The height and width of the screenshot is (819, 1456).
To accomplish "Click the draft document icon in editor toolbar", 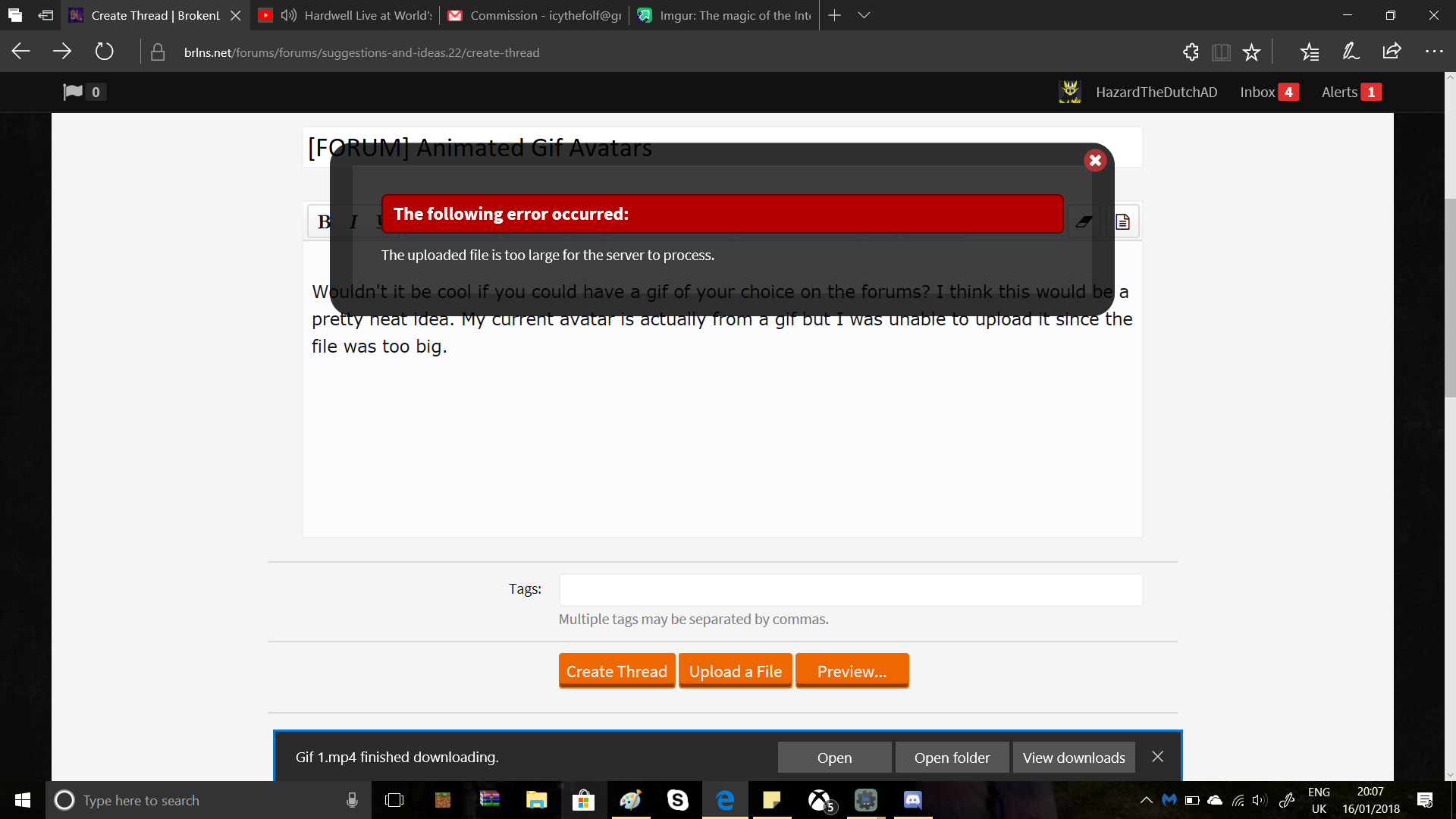I will [x=1122, y=221].
